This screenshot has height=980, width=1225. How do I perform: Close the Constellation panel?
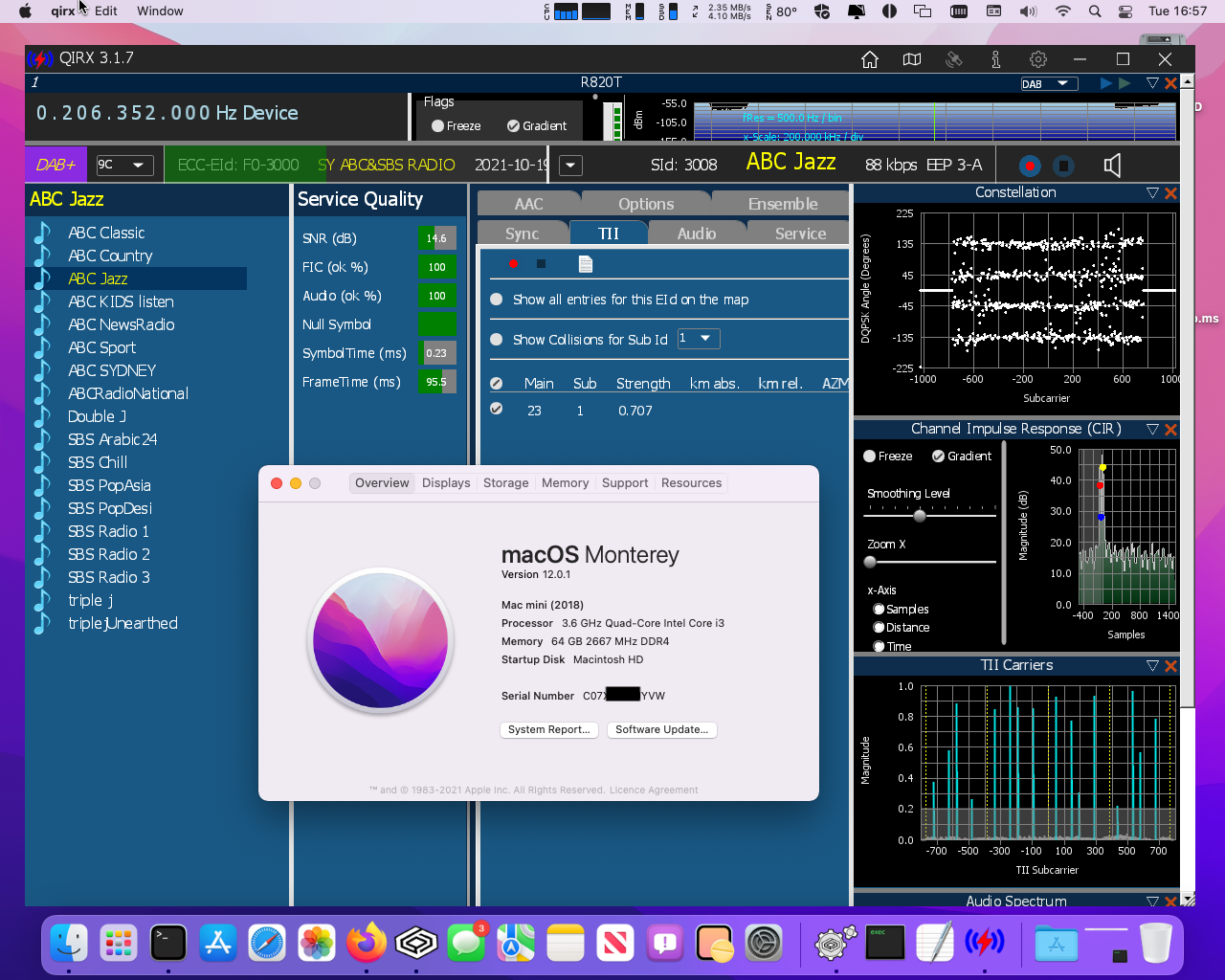[1170, 193]
